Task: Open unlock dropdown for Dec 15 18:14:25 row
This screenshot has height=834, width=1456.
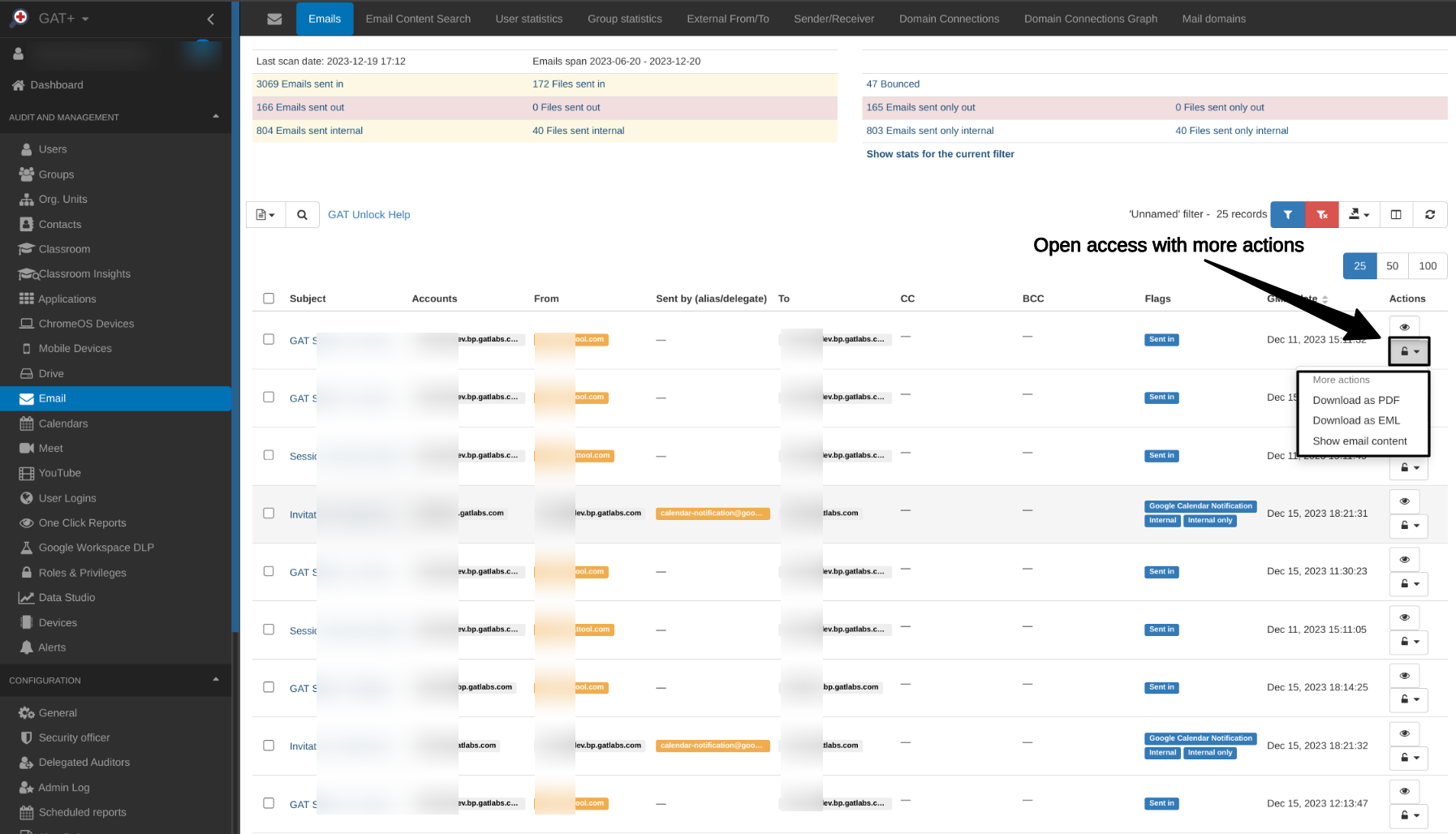Action: (1409, 699)
